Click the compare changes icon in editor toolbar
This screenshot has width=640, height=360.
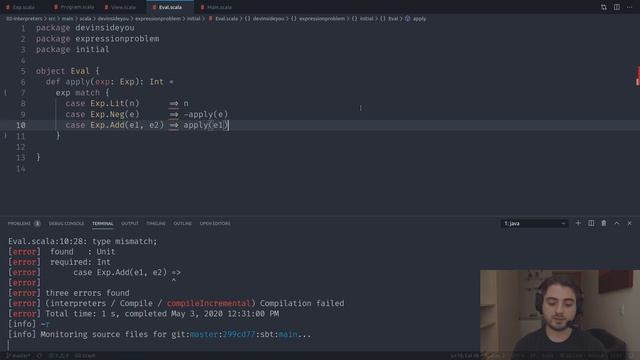(604, 7)
